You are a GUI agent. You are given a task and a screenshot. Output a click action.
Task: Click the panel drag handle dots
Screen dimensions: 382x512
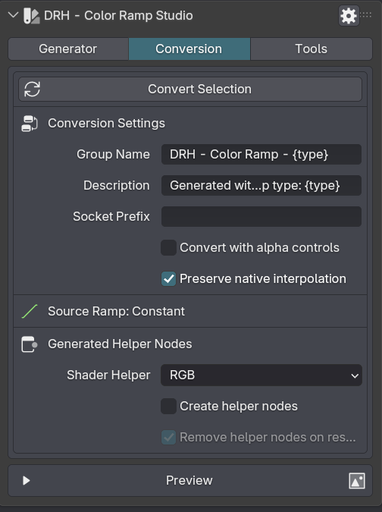point(366,15)
